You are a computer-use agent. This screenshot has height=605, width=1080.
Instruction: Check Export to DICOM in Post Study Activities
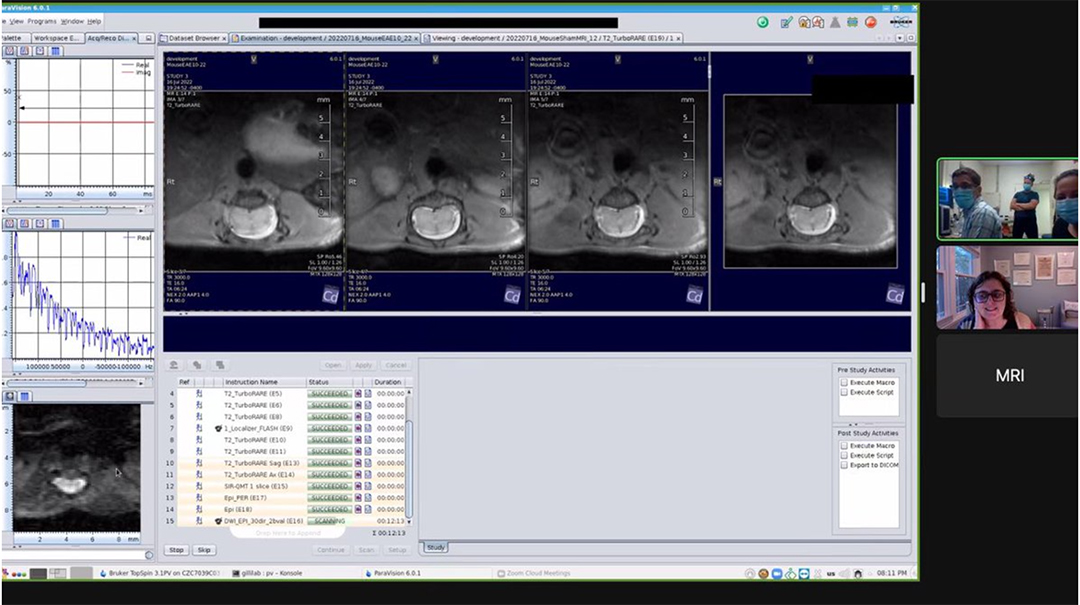(x=845, y=465)
